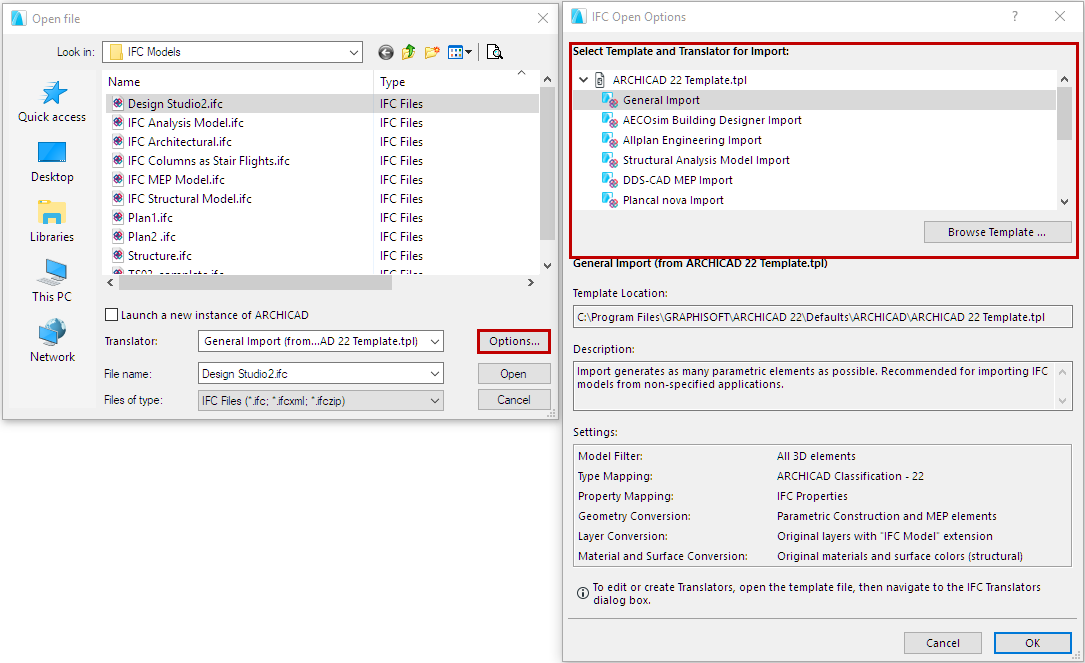
Task: Click the Options... button
Action: [x=514, y=341]
